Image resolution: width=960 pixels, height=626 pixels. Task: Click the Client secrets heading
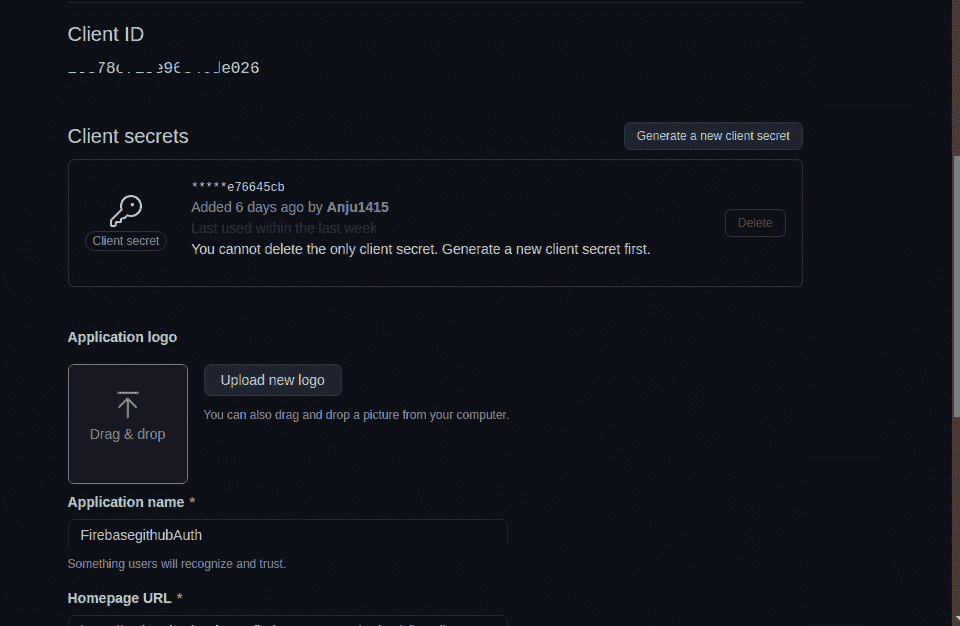point(128,136)
